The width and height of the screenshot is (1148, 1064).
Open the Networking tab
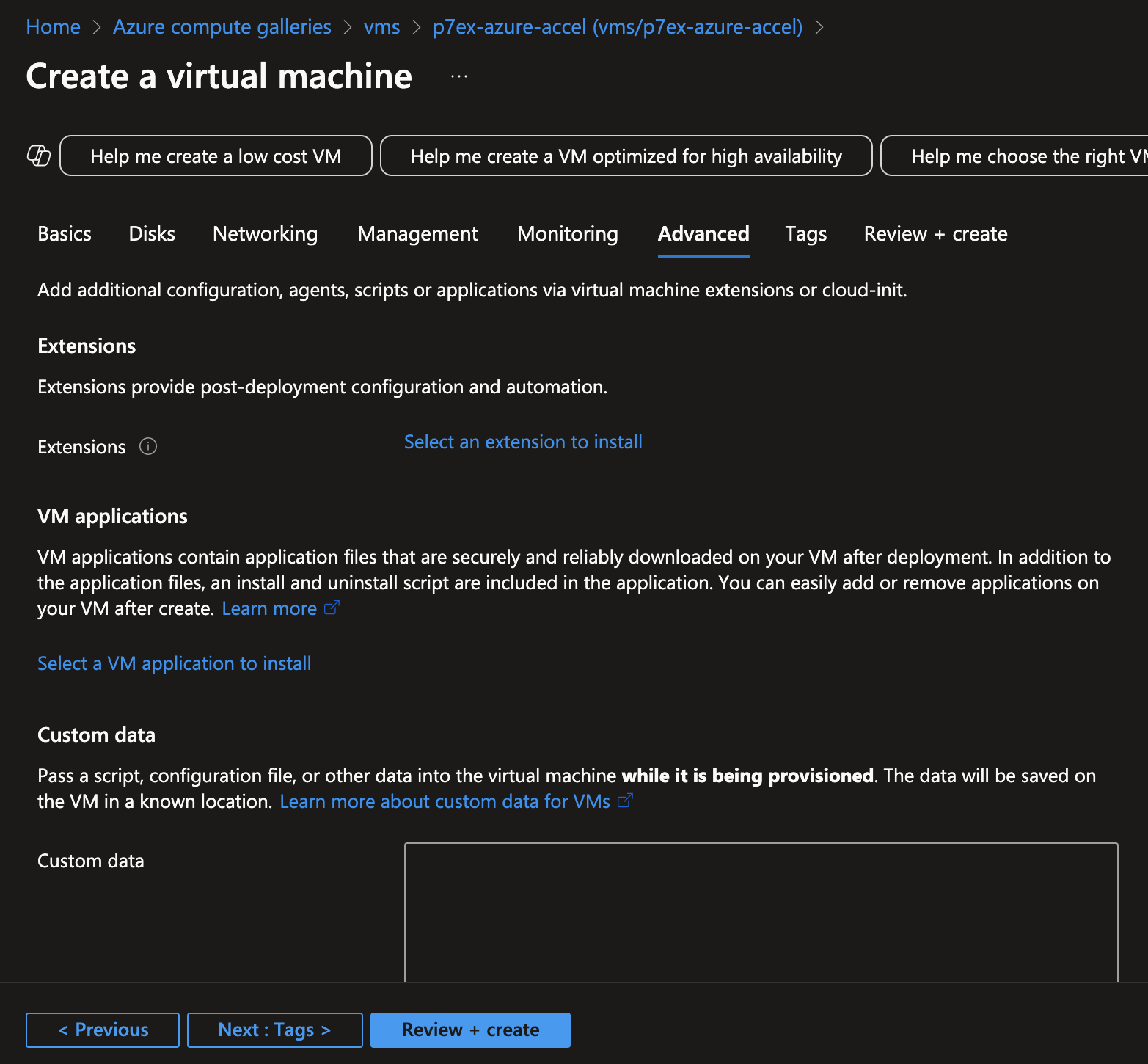pyautogui.click(x=265, y=234)
